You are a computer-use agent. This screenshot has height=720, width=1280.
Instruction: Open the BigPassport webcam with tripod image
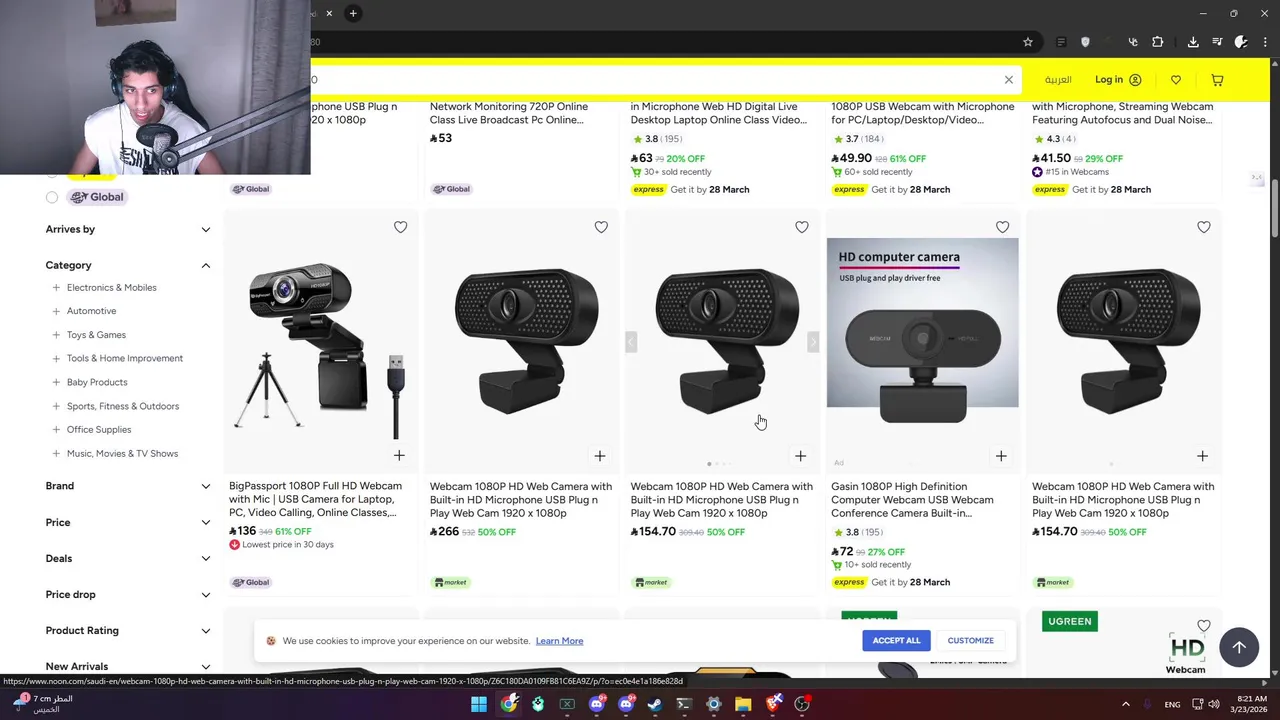[319, 342]
